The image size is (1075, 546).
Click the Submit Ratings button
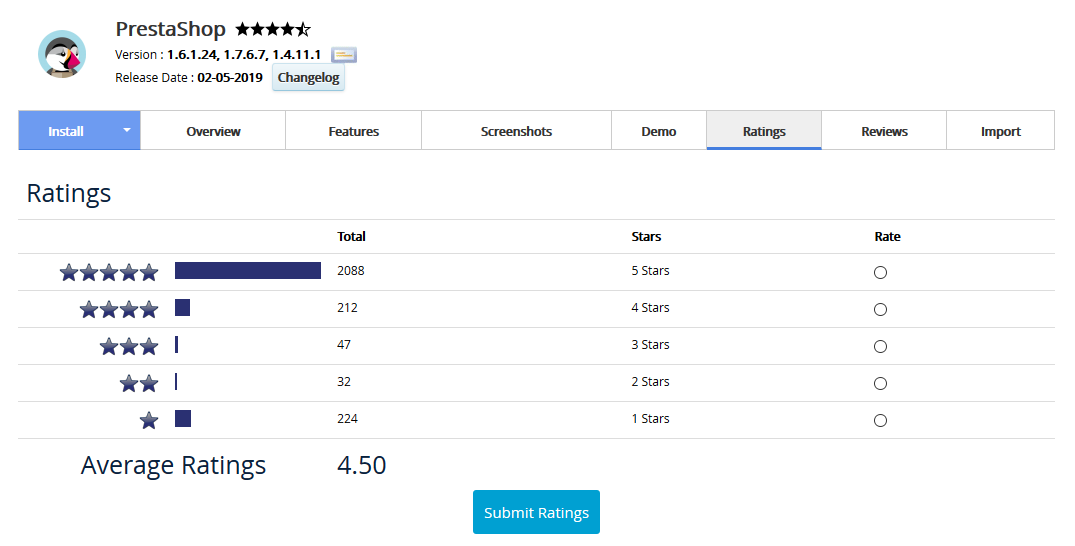point(536,512)
